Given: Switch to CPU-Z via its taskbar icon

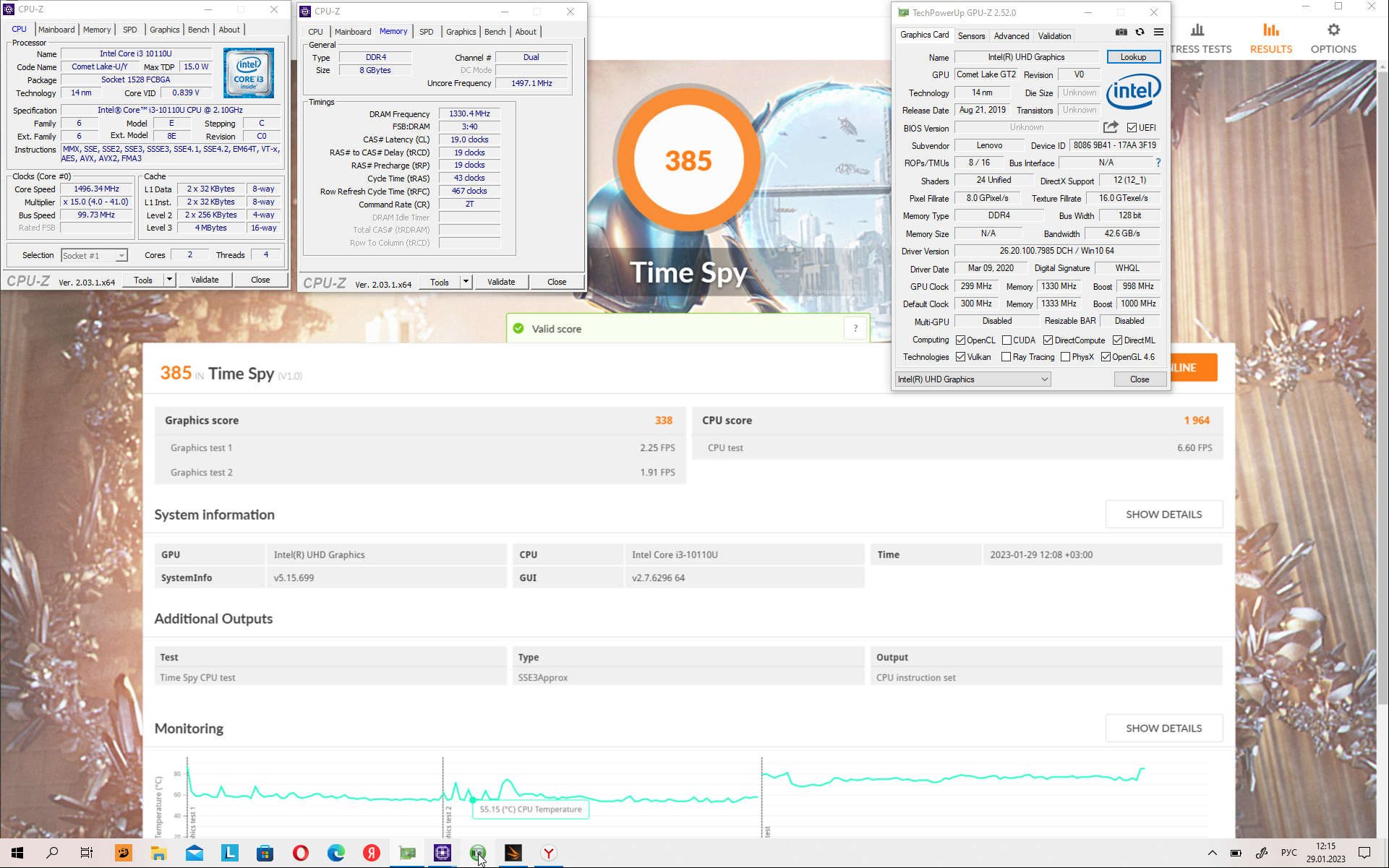Looking at the screenshot, I should click(x=442, y=853).
